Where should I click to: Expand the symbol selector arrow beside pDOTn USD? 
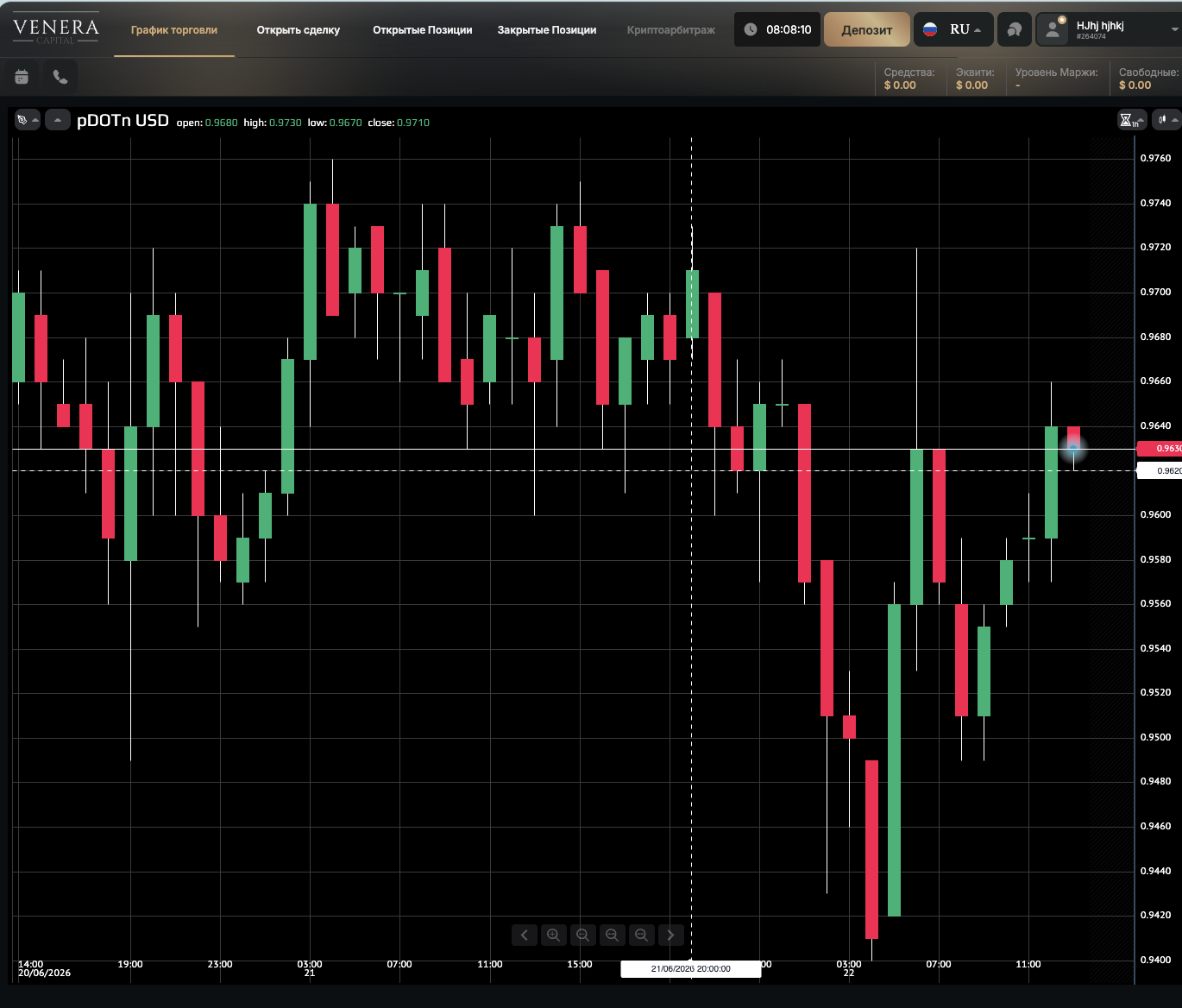pos(58,120)
